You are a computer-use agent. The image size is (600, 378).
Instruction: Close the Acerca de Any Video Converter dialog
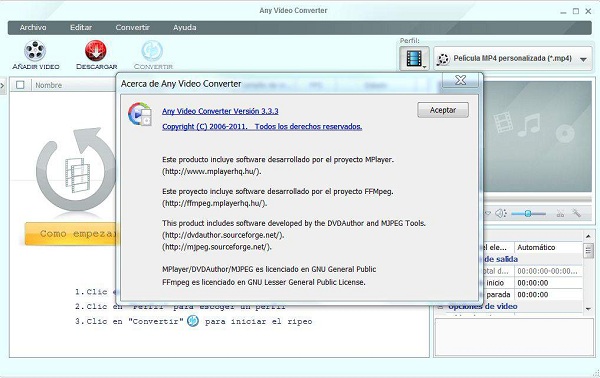tap(460, 80)
